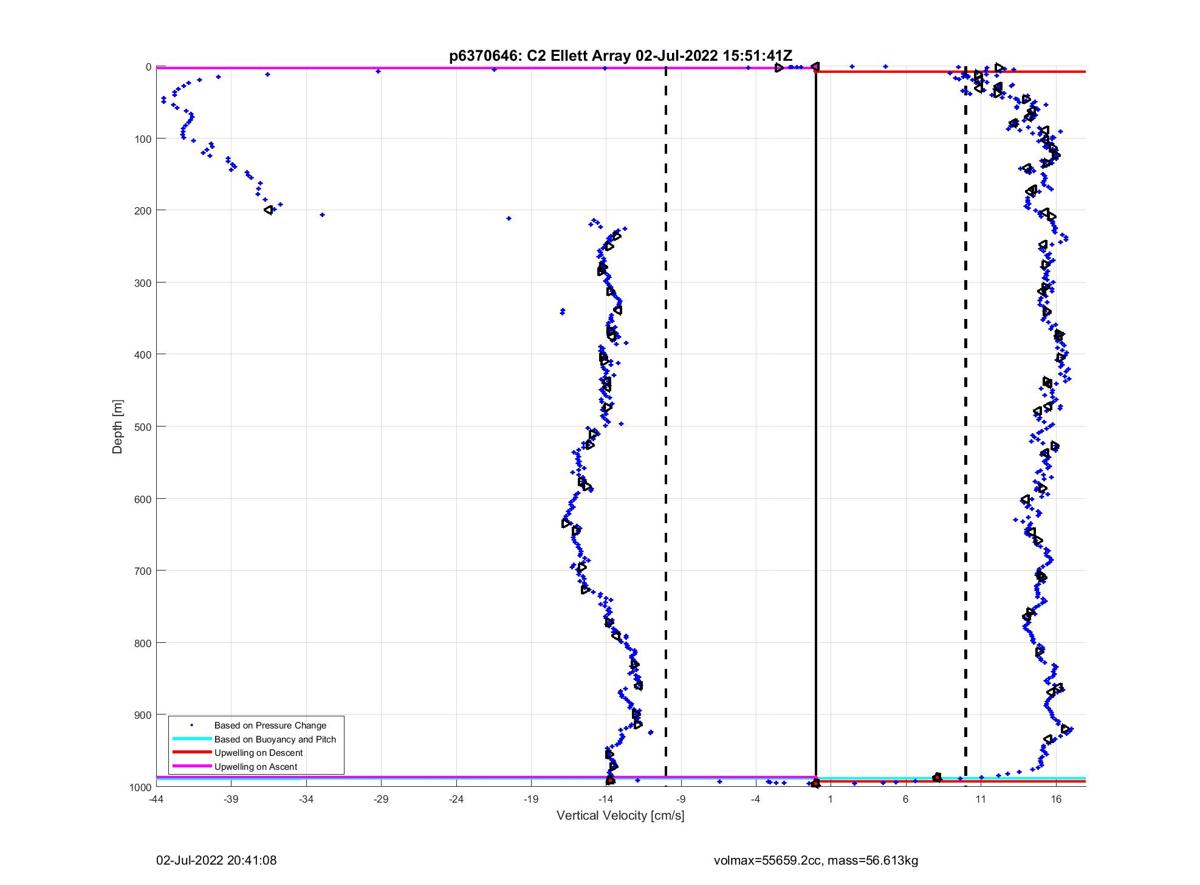Click the x-axis tick label '6'

coord(906,799)
